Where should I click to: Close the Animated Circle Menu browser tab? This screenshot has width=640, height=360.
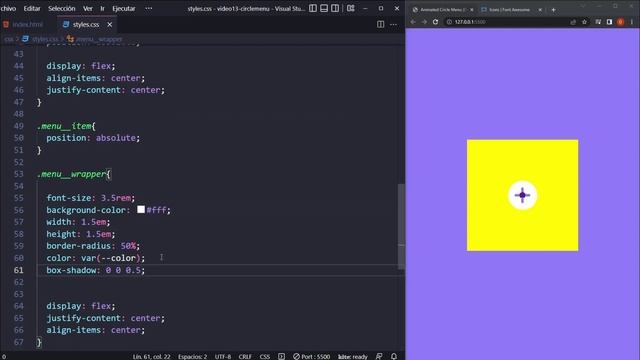coord(471,9)
